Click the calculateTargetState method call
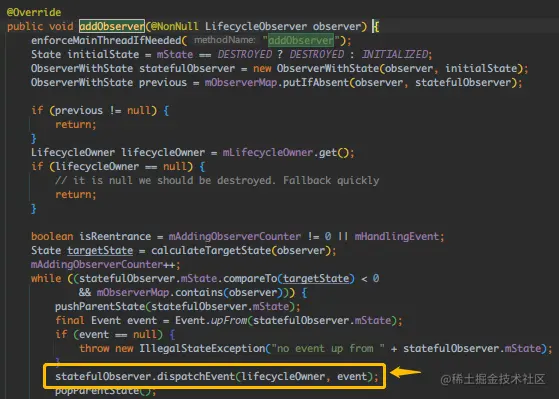Viewport: 559px width, 399px height. 211,250
